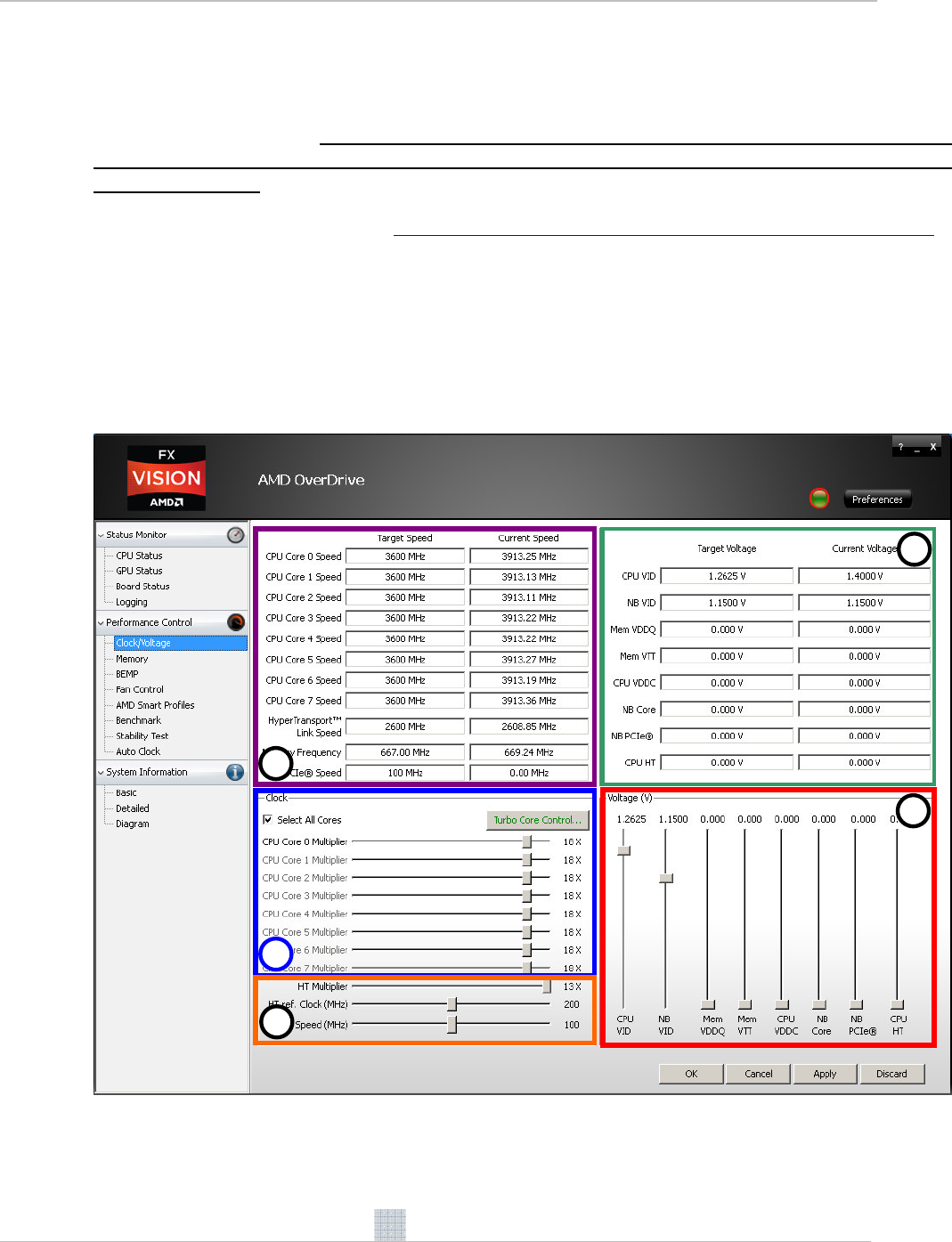The height and width of the screenshot is (1242, 952).
Task: Open Board Status page
Action: [x=142, y=586]
